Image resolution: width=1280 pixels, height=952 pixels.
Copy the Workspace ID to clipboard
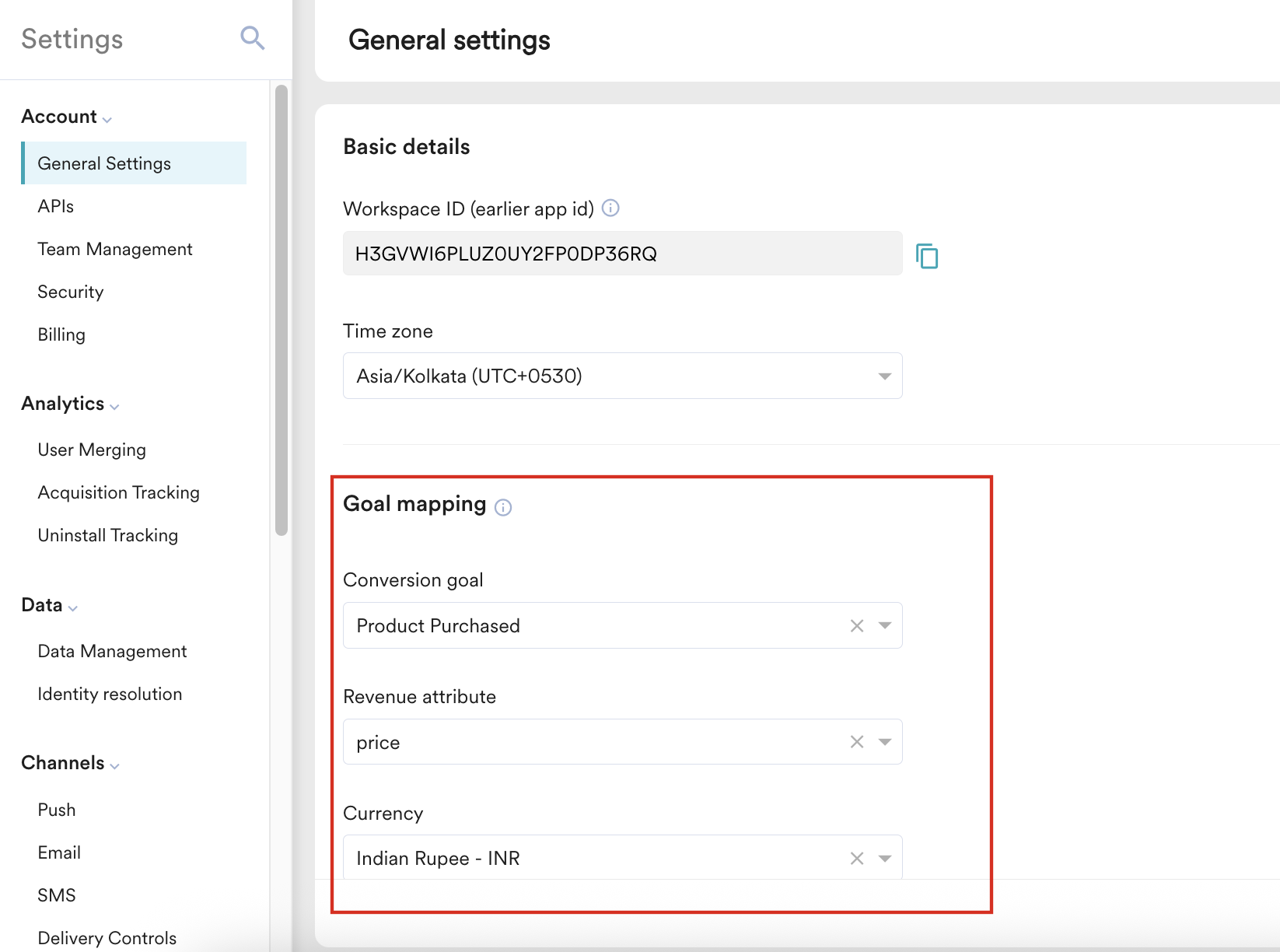click(927, 255)
